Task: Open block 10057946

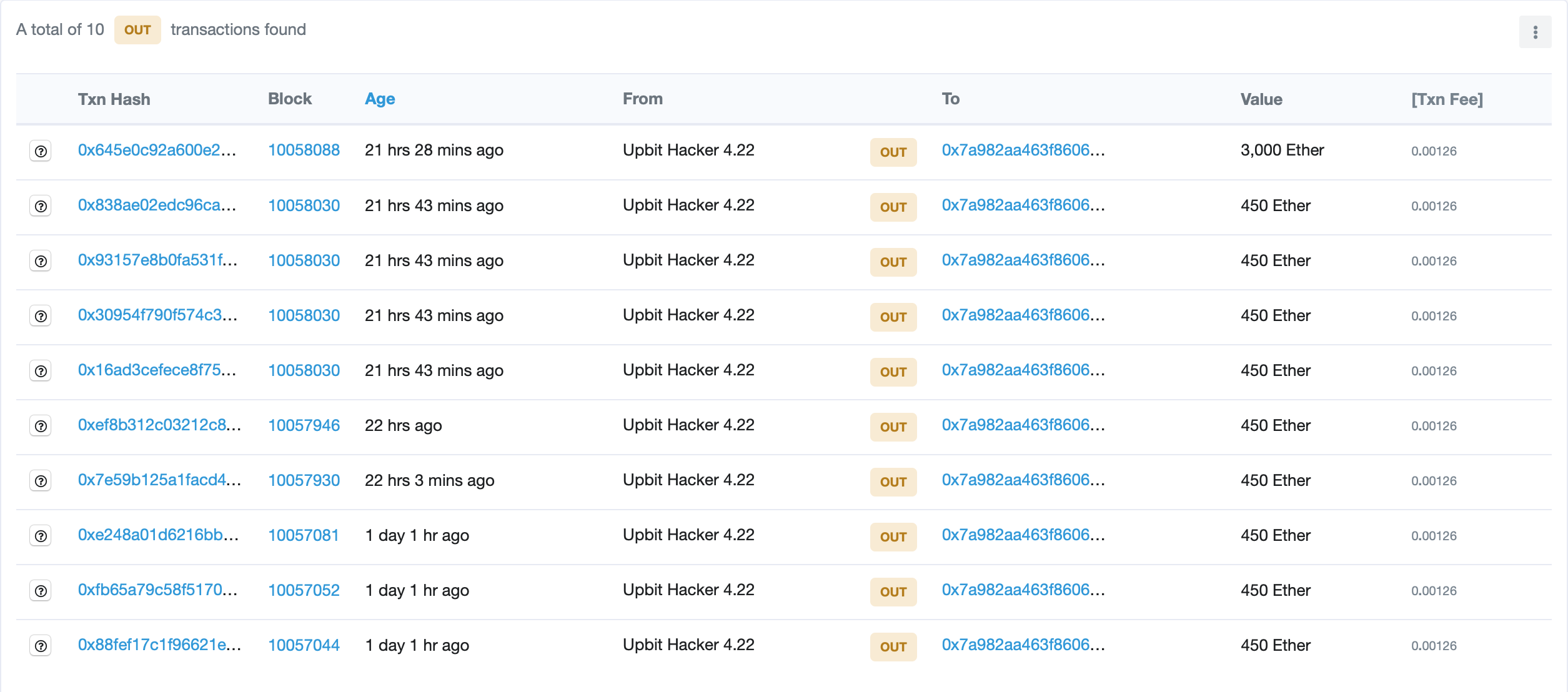Action: [304, 425]
